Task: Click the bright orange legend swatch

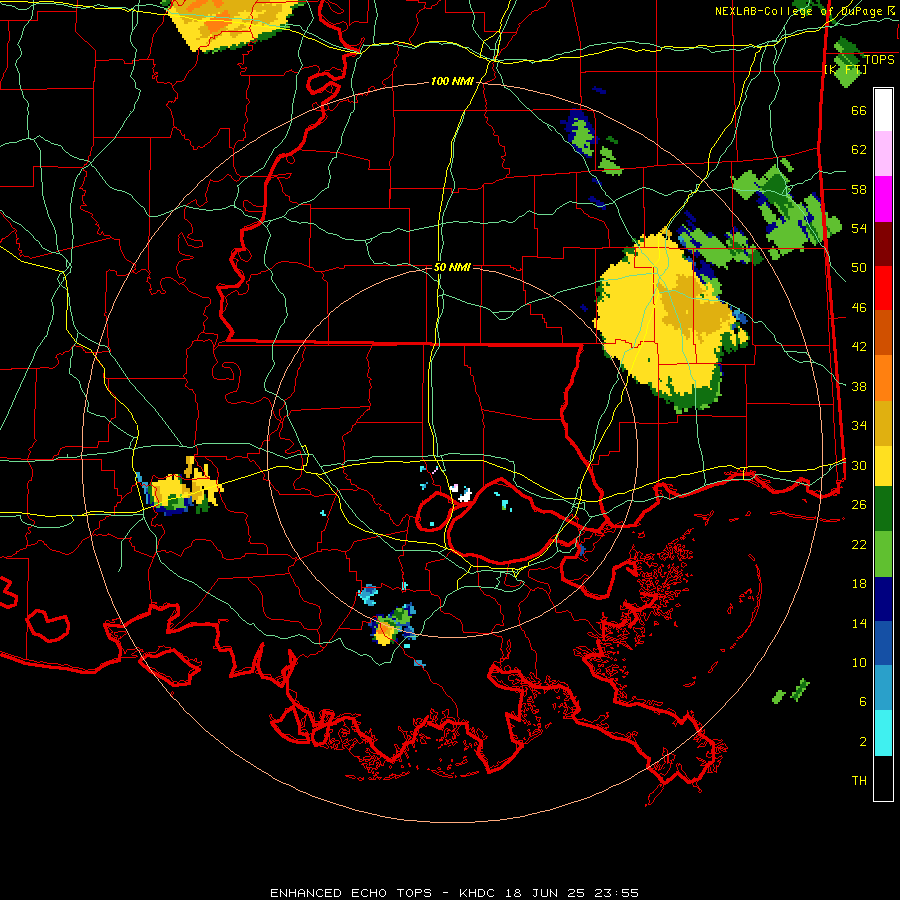Action: pyautogui.click(x=883, y=378)
